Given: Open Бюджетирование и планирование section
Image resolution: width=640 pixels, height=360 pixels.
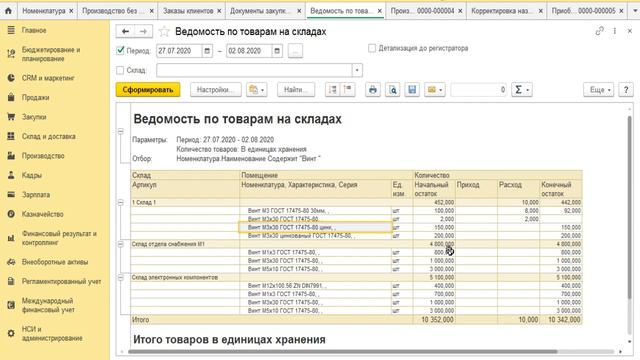Looking at the screenshot, I should (x=51, y=54).
